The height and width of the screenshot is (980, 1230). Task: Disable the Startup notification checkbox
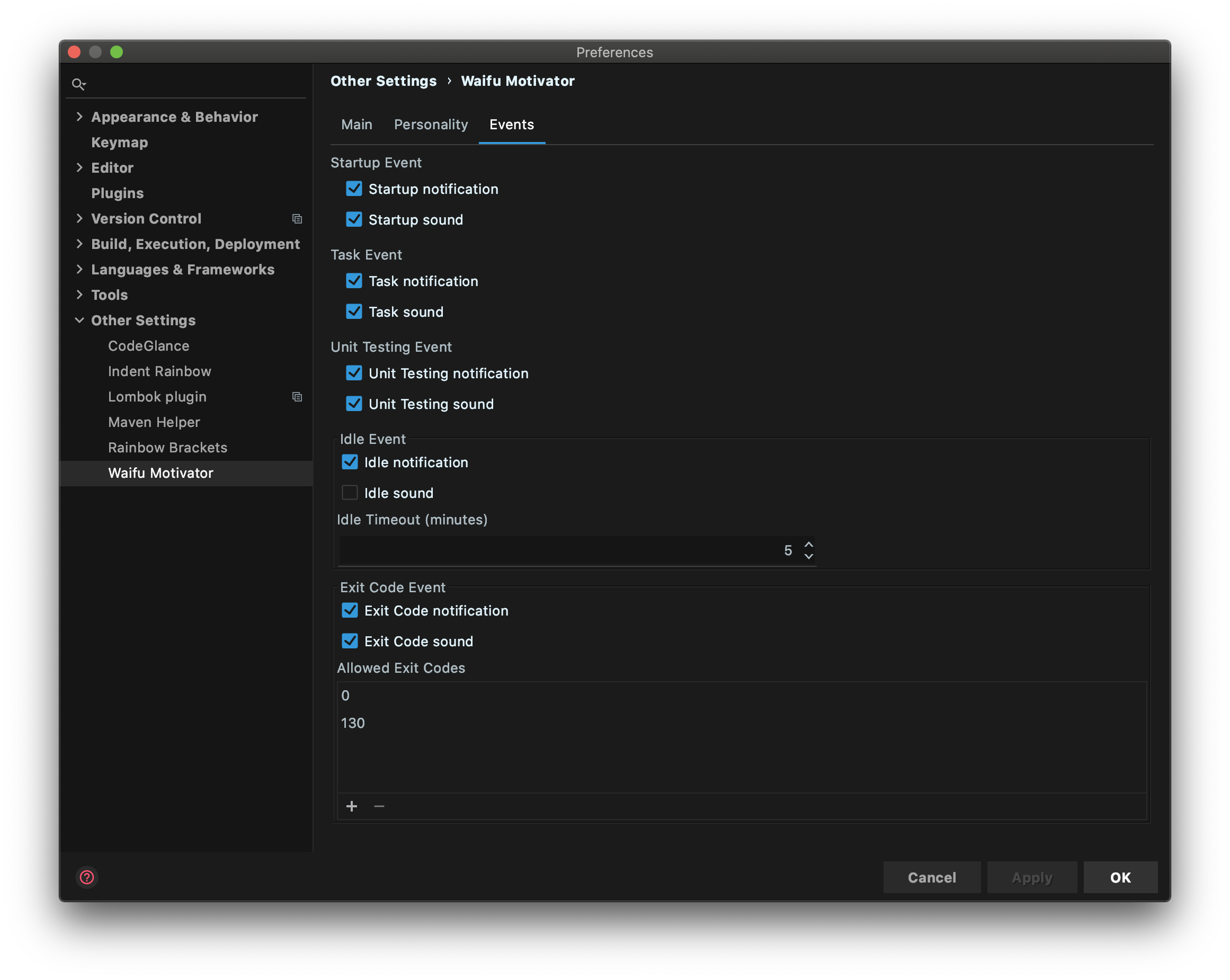354,189
